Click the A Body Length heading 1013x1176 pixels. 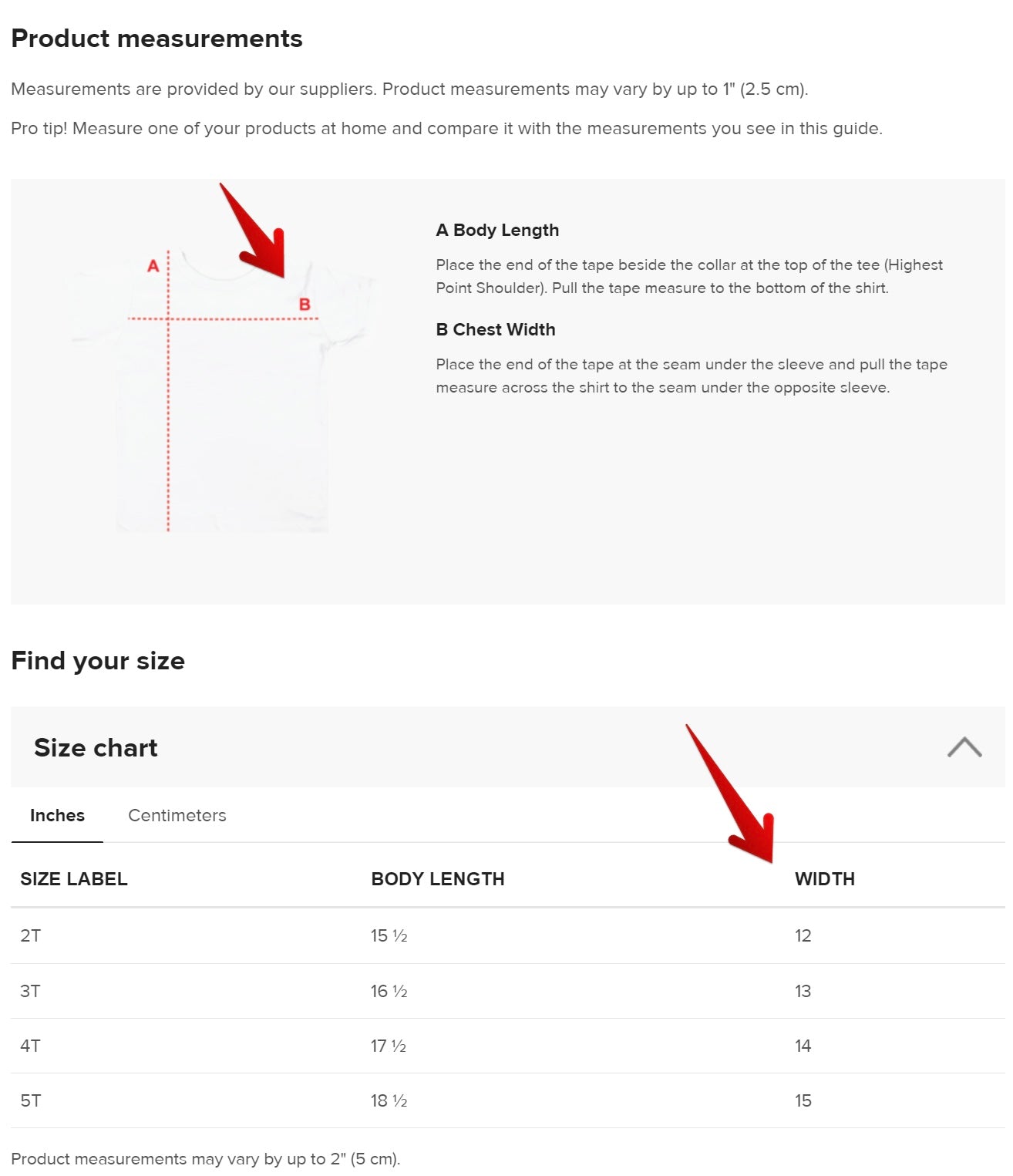[x=497, y=230]
